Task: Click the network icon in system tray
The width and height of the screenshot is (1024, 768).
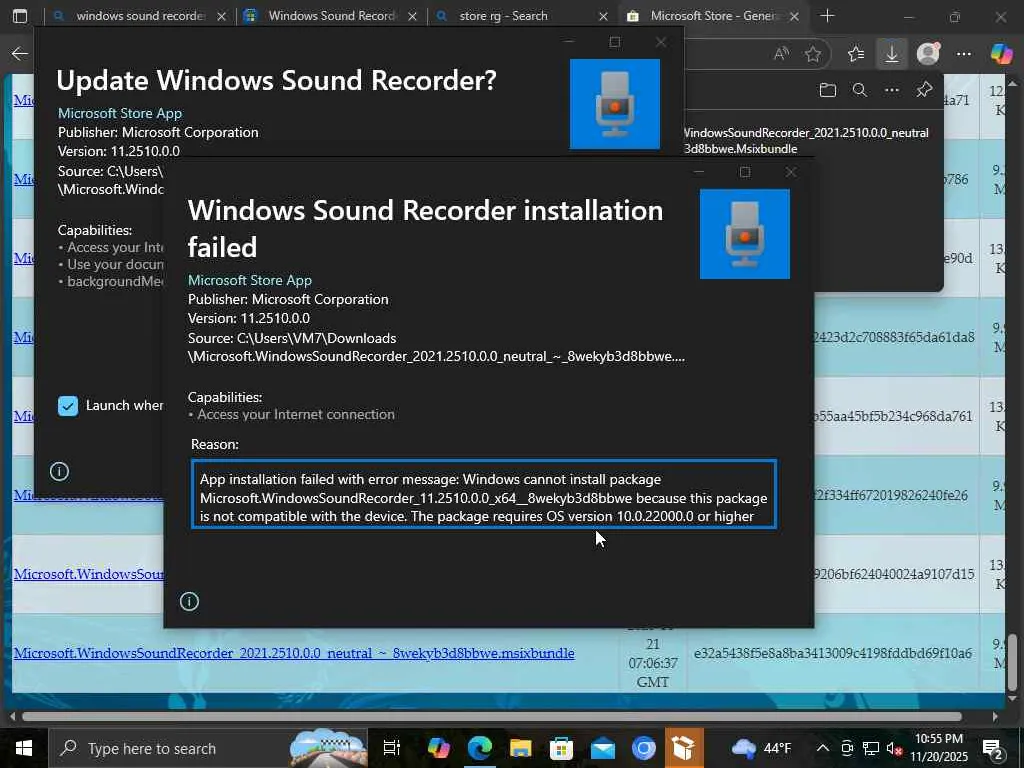Action: click(x=871, y=748)
